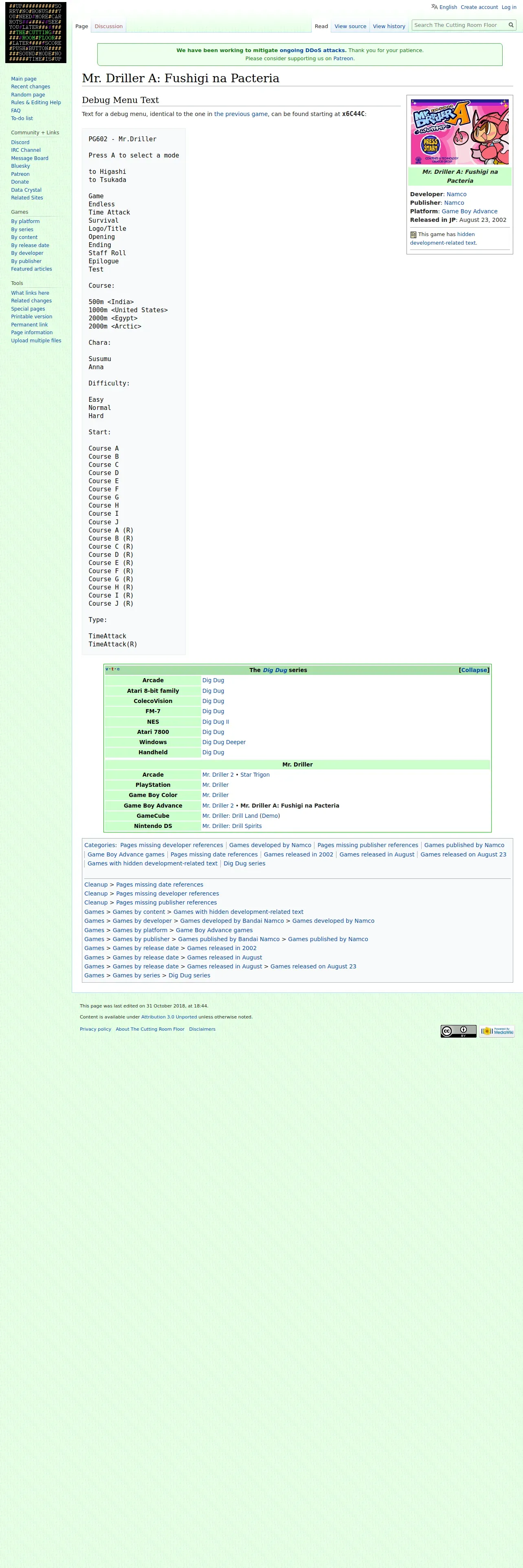
Task: Open Featured articles link
Action: [x=32, y=269]
